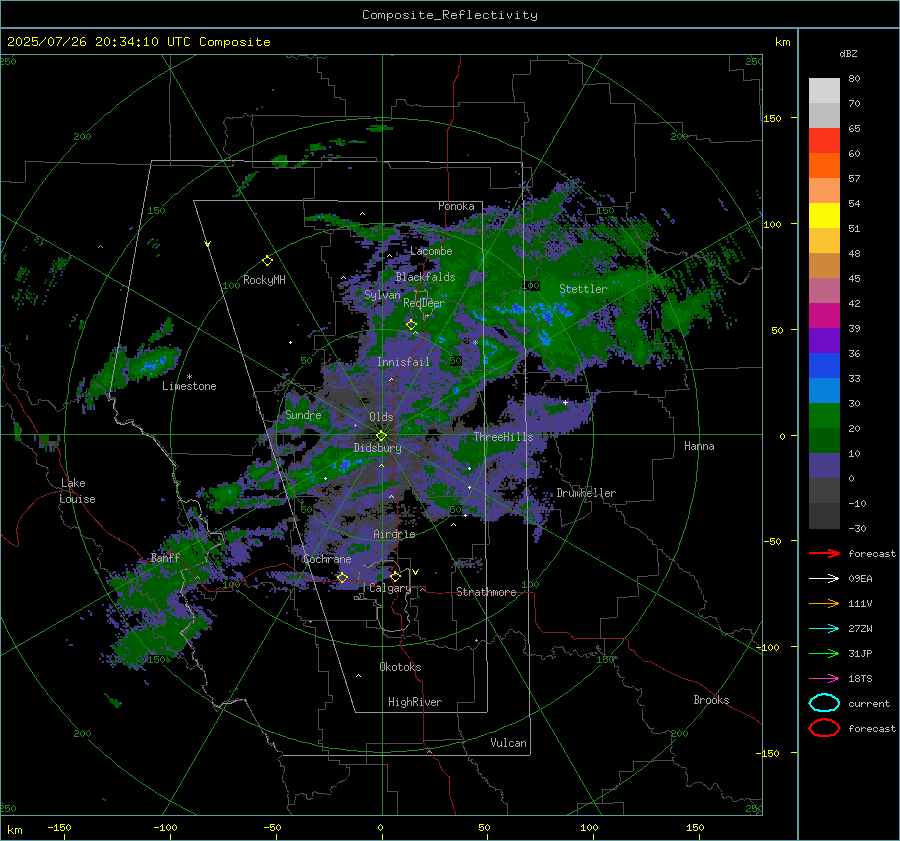The height and width of the screenshot is (841, 900).
Task: Click the Limestone label
Action: [x=189, y=386]
